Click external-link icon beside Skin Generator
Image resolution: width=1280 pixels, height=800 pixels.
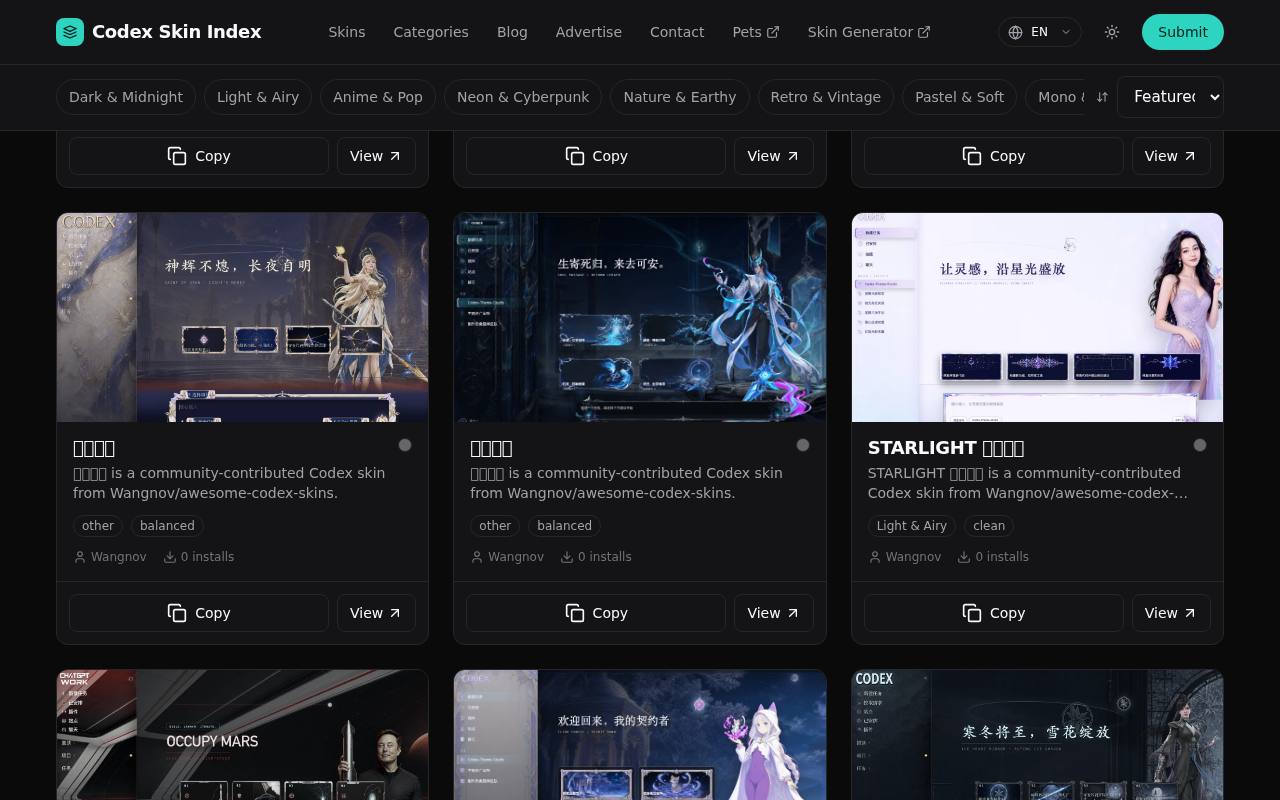click(924, 32)
